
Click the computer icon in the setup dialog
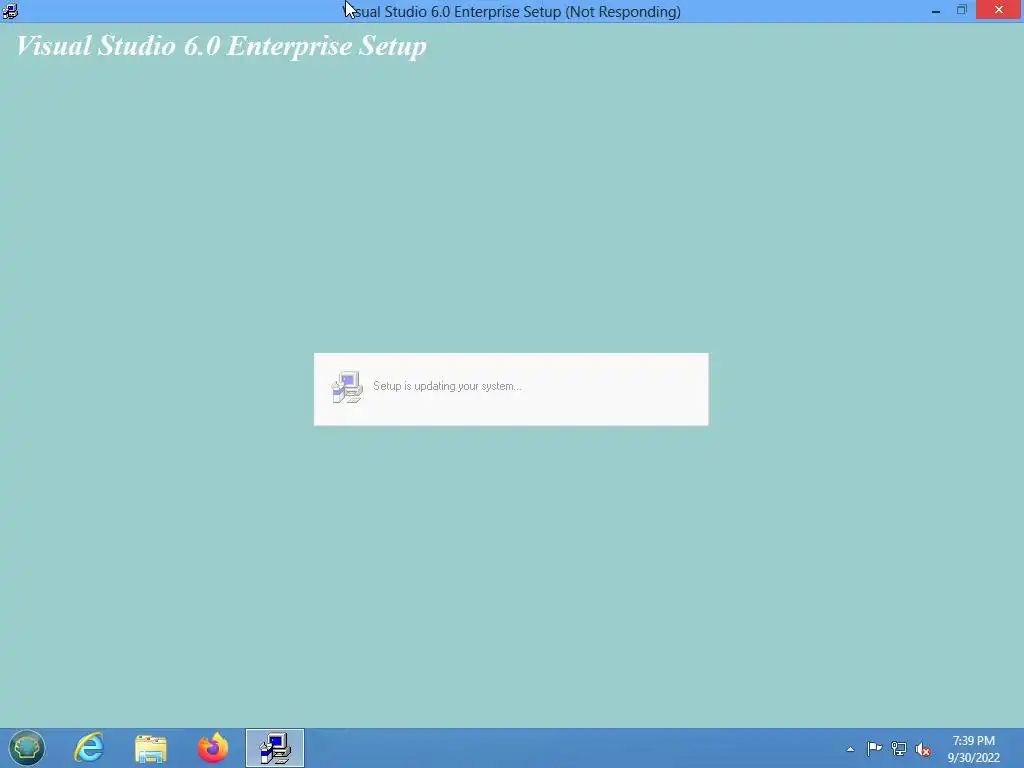coord(347,387)
